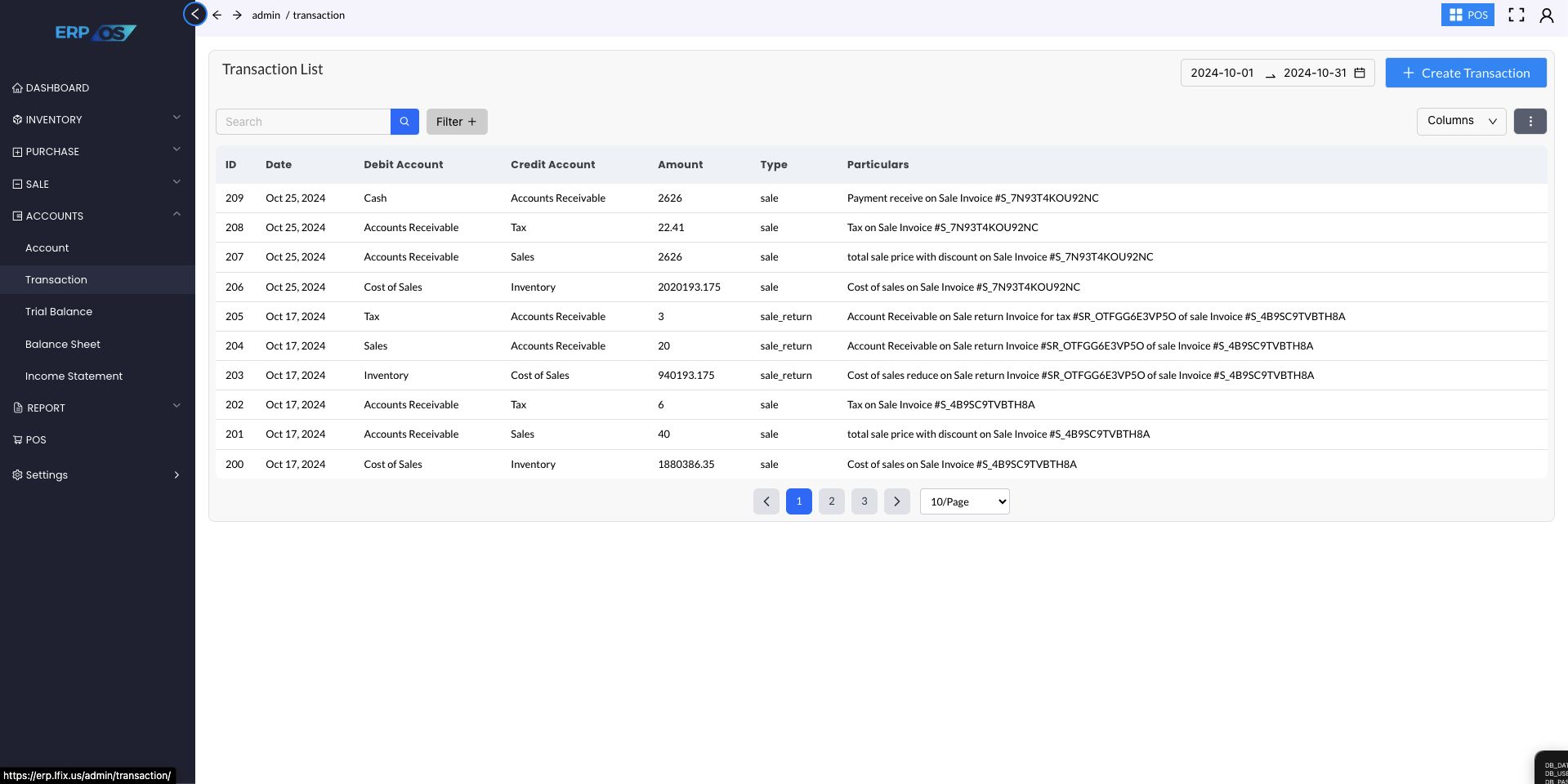Open the Filter button

point(457,122)
